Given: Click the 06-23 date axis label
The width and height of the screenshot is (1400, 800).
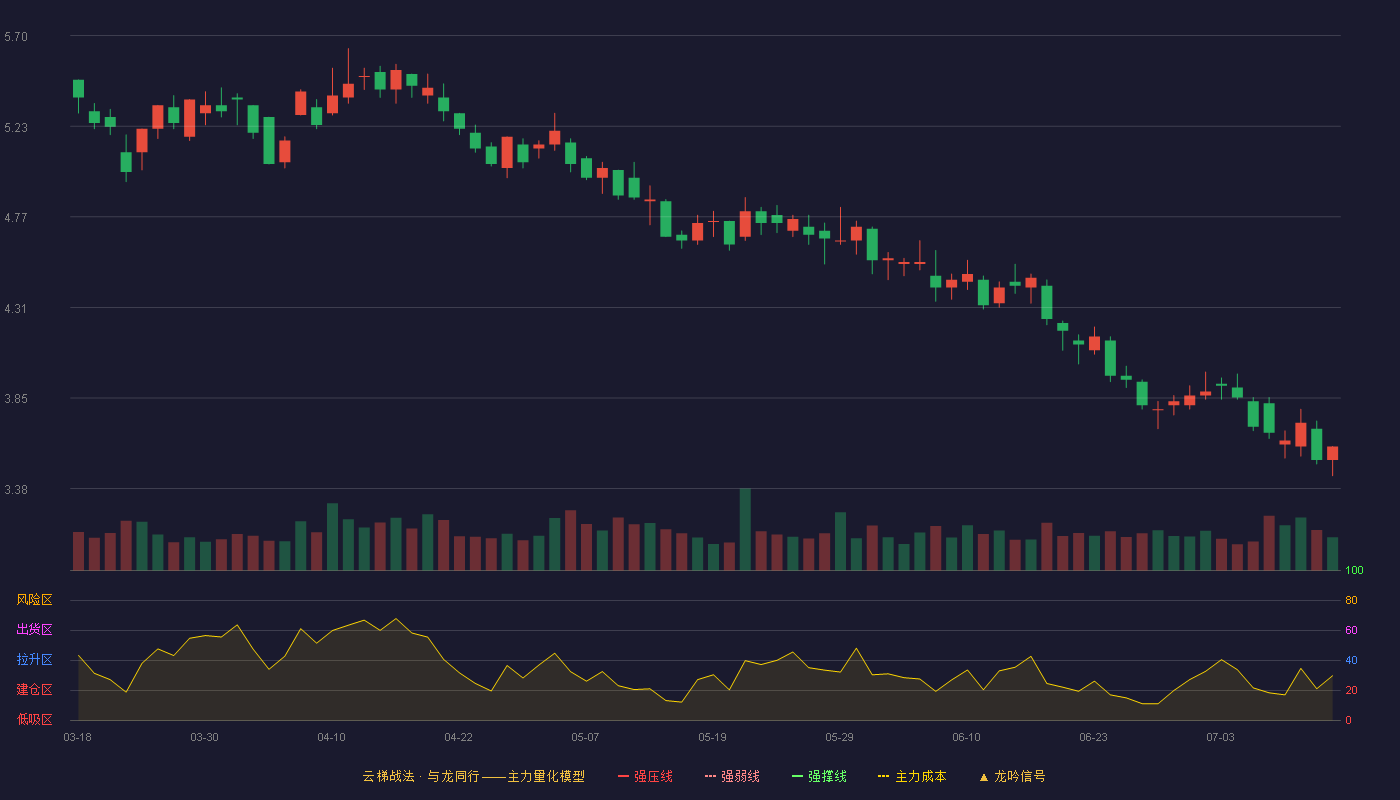Looking at the screenshot, I should 1093,737.
